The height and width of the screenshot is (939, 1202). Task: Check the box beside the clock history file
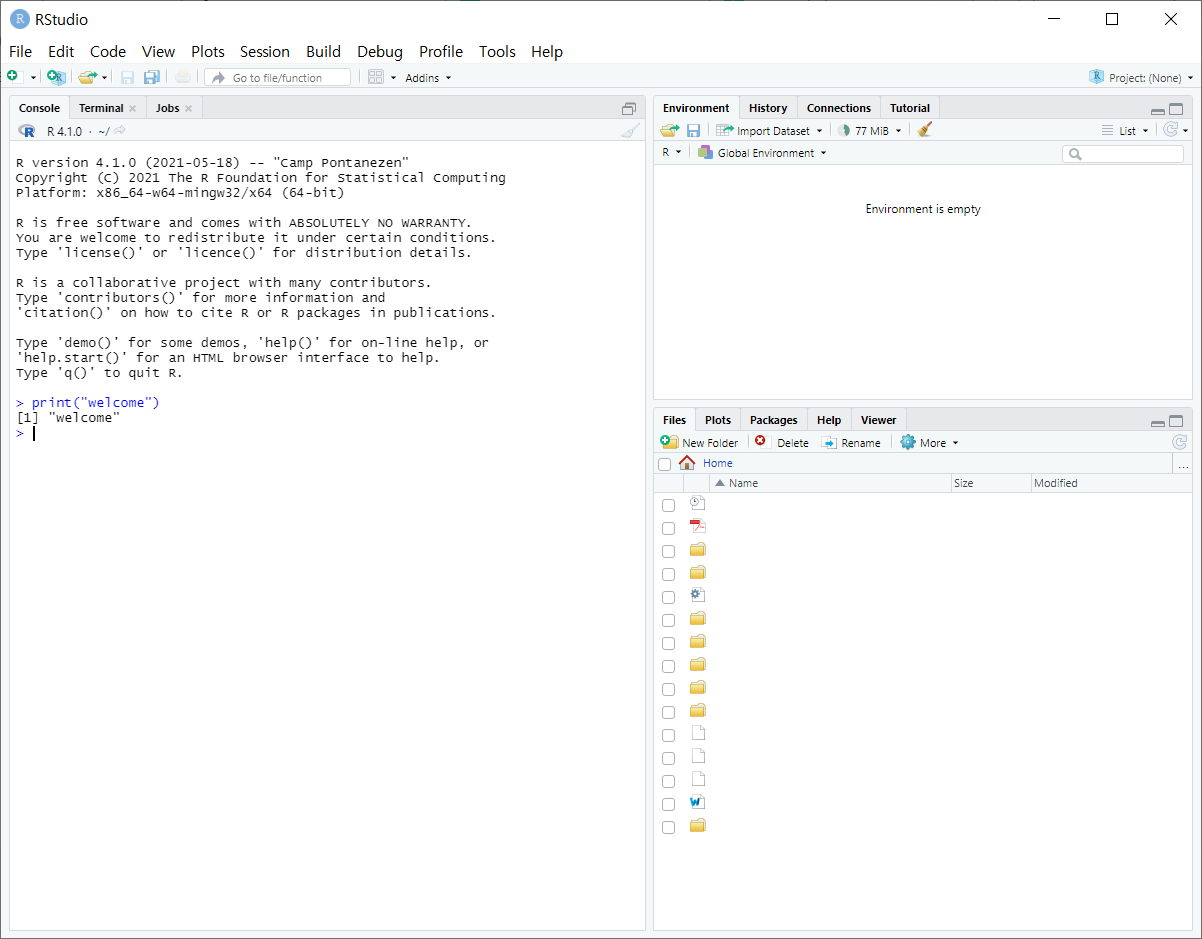pyautogui.click(x=668, y=505)
